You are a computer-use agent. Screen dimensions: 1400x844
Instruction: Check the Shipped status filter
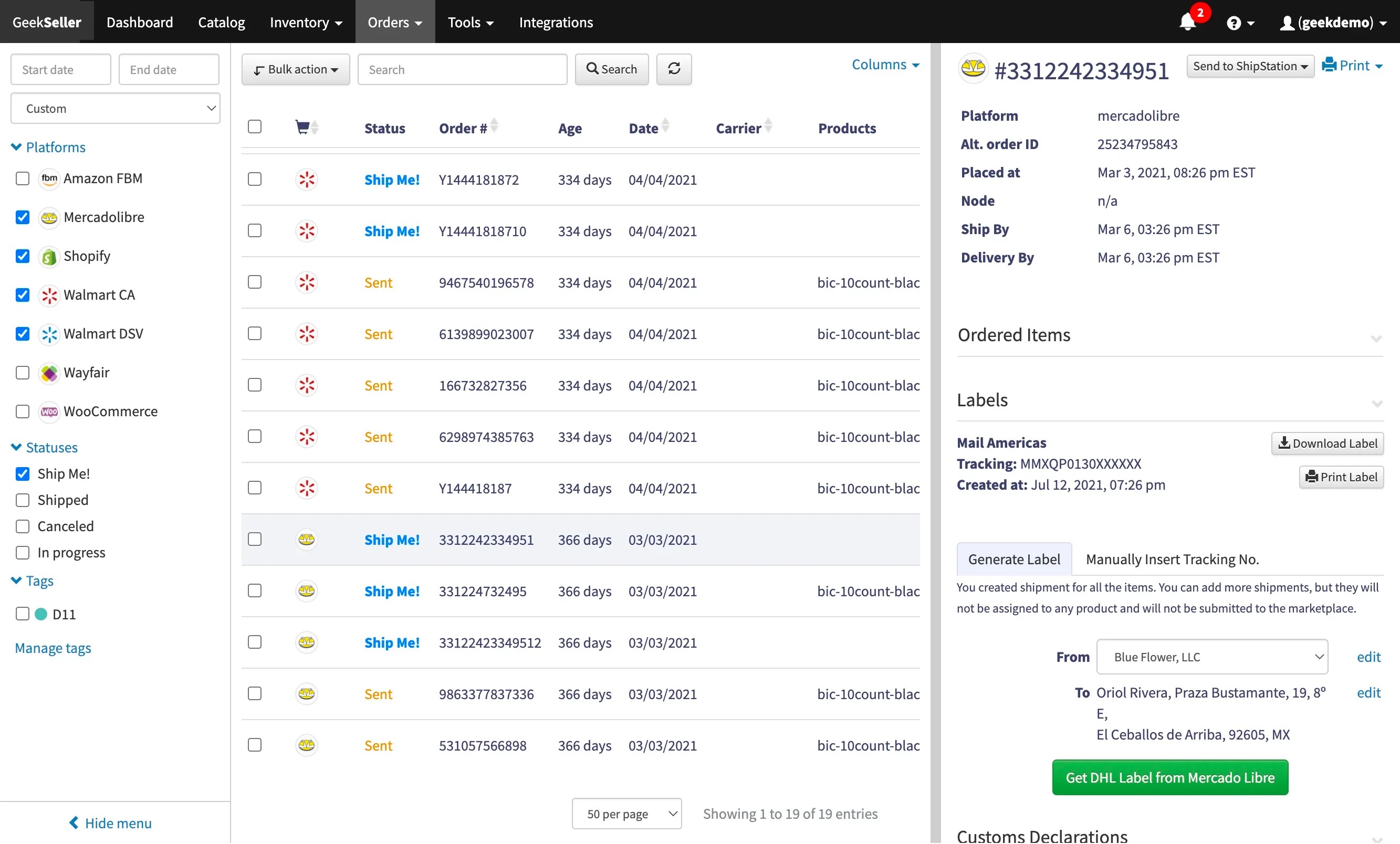pyautogui.click(x=23, y=500)
